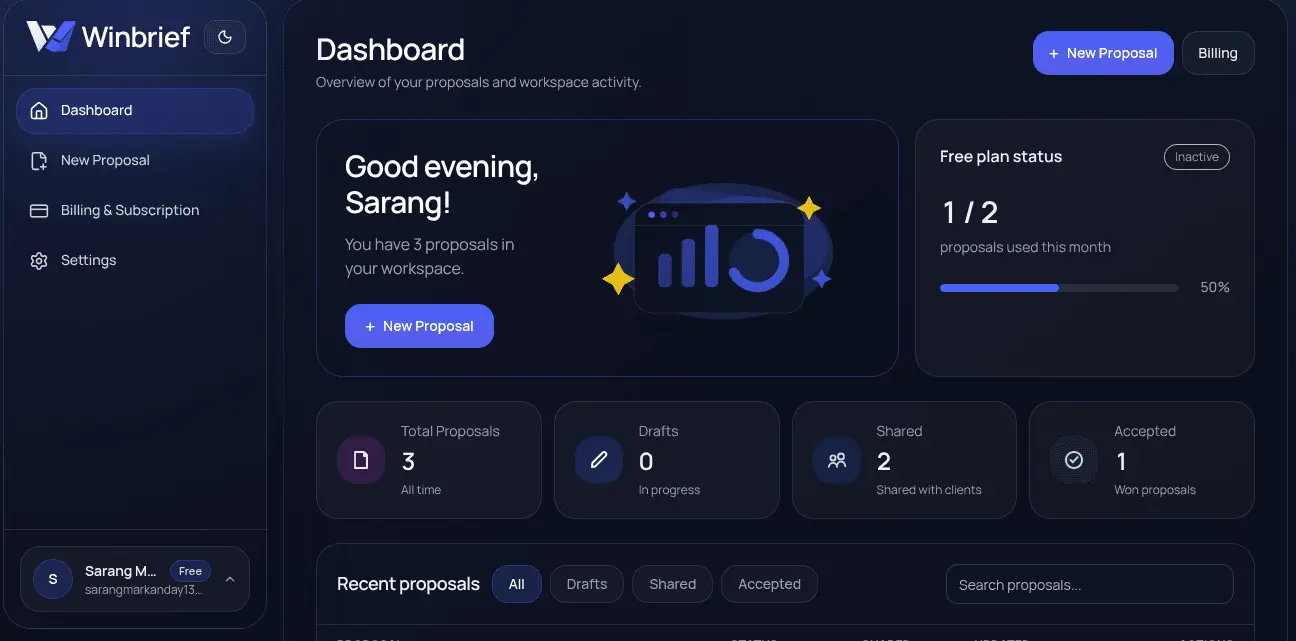Toggle dark mode with moon icon

(x=225, y=38)
